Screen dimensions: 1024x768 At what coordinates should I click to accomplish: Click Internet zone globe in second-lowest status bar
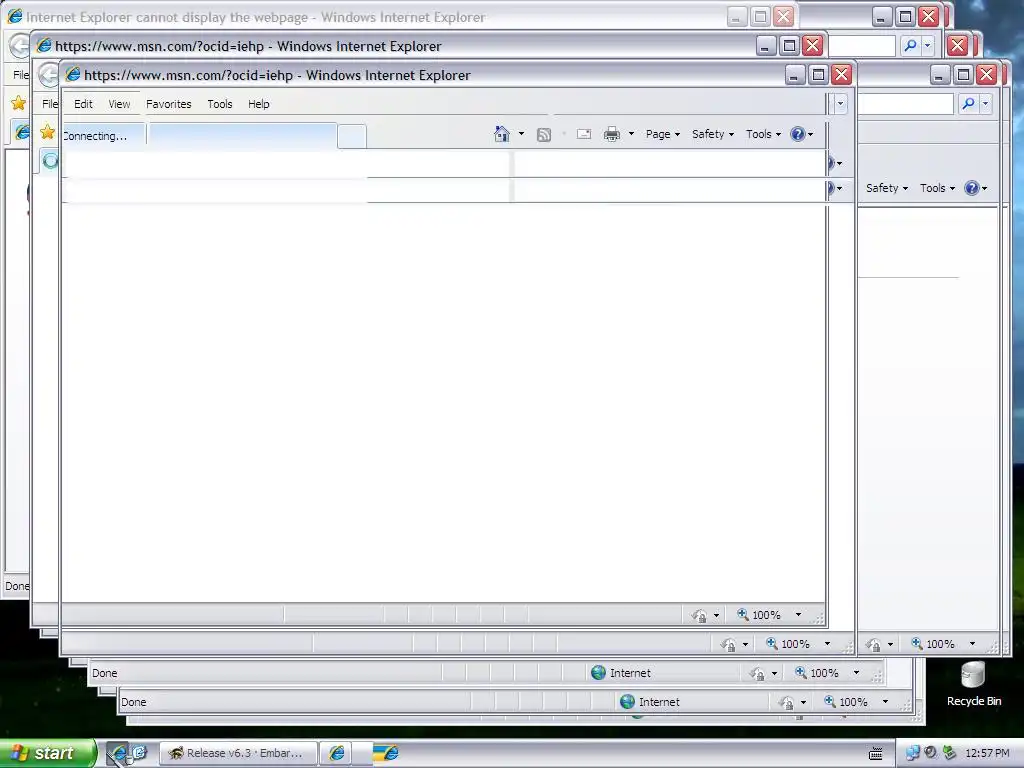598,673
